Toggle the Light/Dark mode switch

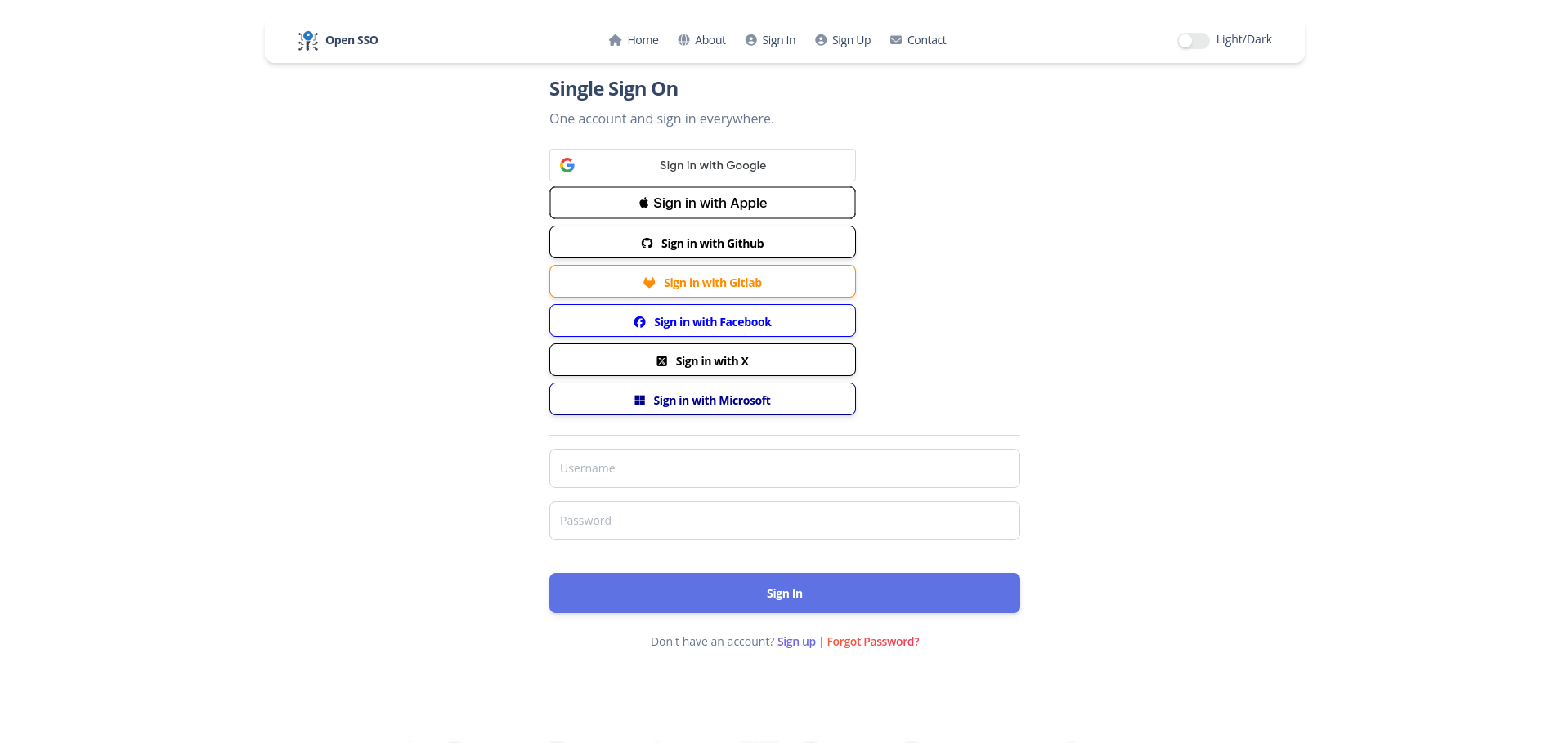[x=1193, y=40]
